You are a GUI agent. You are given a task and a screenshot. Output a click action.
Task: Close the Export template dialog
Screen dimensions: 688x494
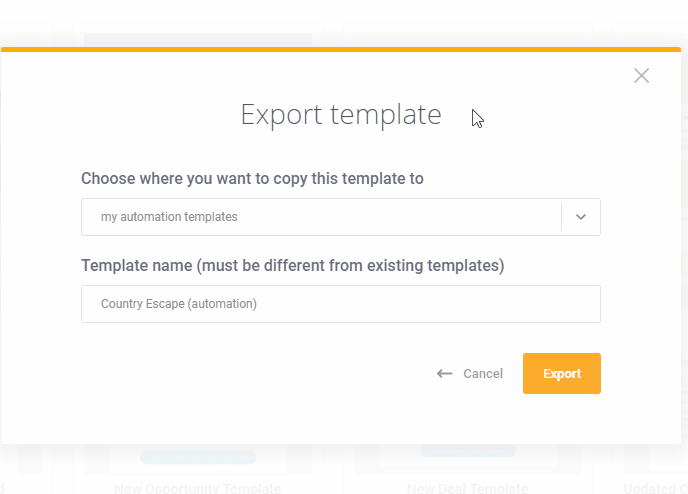coord(641,75)
